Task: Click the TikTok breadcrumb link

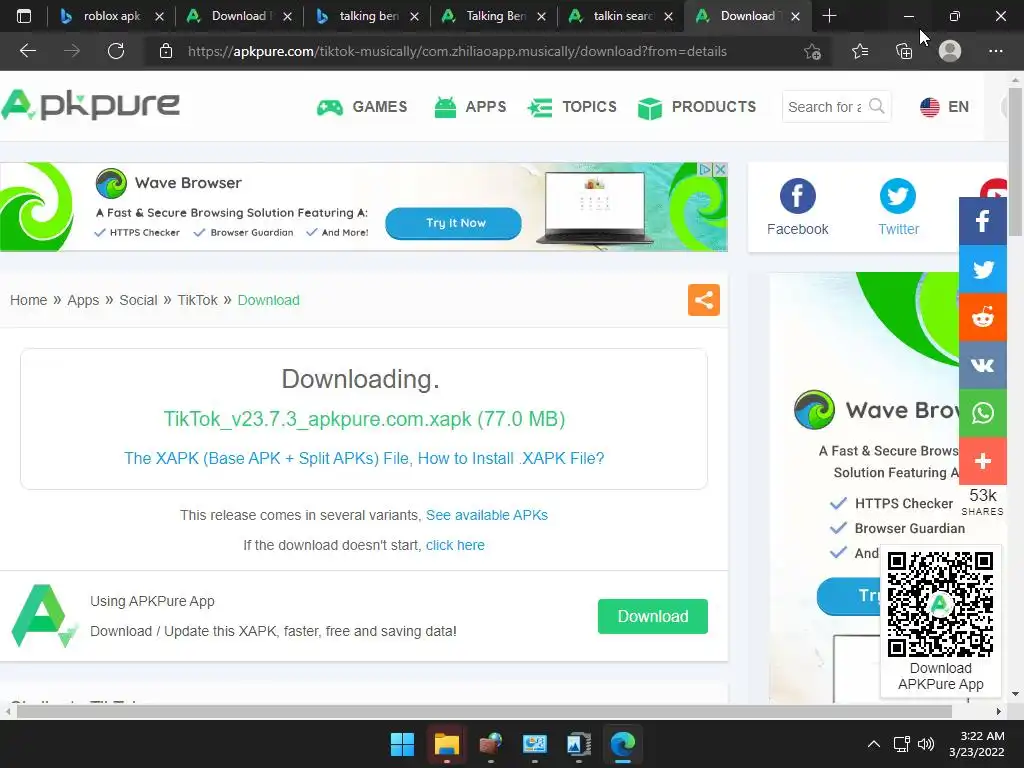Action: tap(197, 300)
